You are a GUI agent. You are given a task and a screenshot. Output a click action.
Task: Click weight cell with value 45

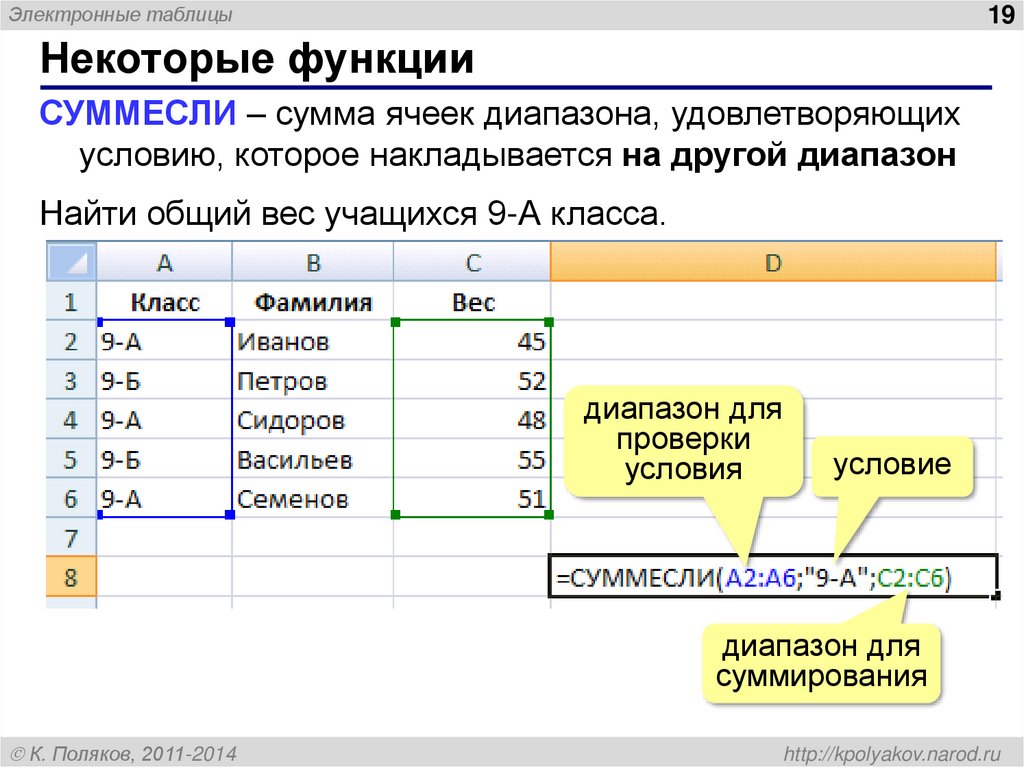coord(472,341)
